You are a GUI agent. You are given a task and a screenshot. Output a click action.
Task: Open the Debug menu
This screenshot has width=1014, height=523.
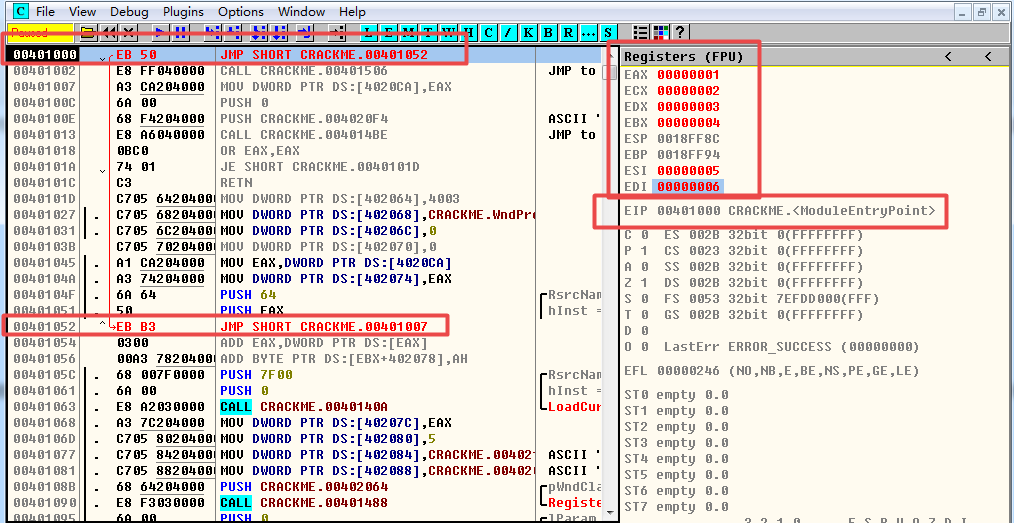tap(129, 12)
